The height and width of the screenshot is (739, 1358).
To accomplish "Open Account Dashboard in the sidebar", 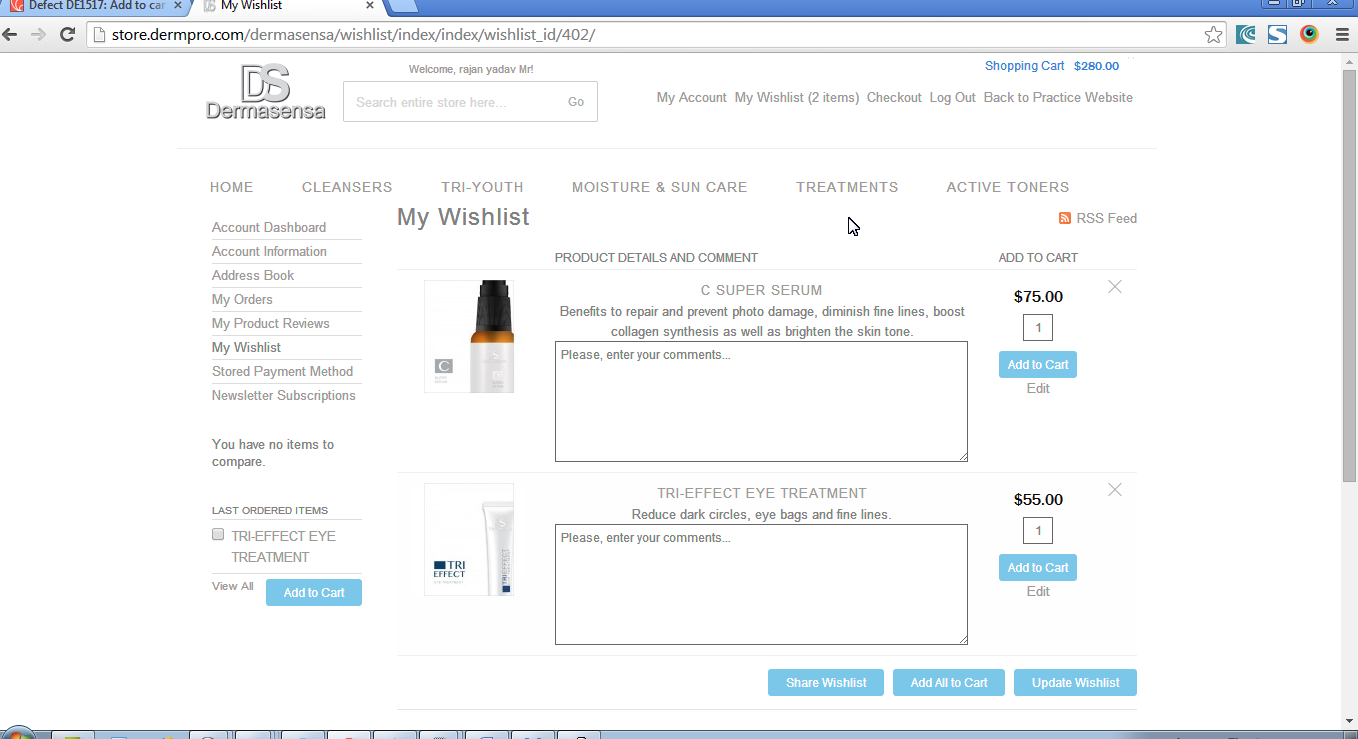I will click(269, 228).
